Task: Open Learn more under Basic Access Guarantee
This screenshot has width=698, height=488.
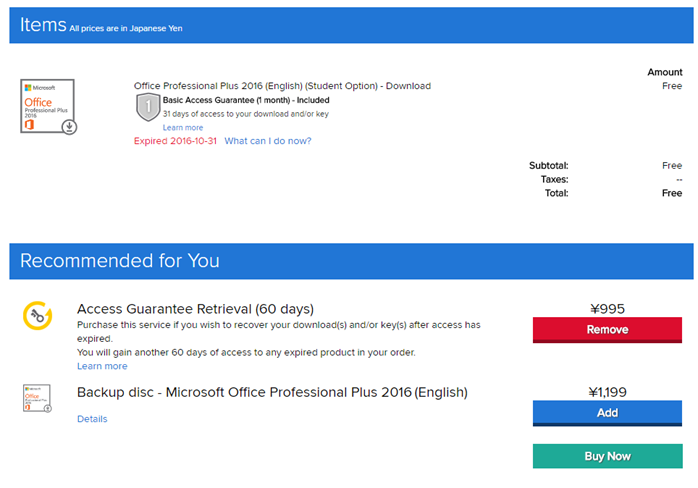Action: pos(183,128)
